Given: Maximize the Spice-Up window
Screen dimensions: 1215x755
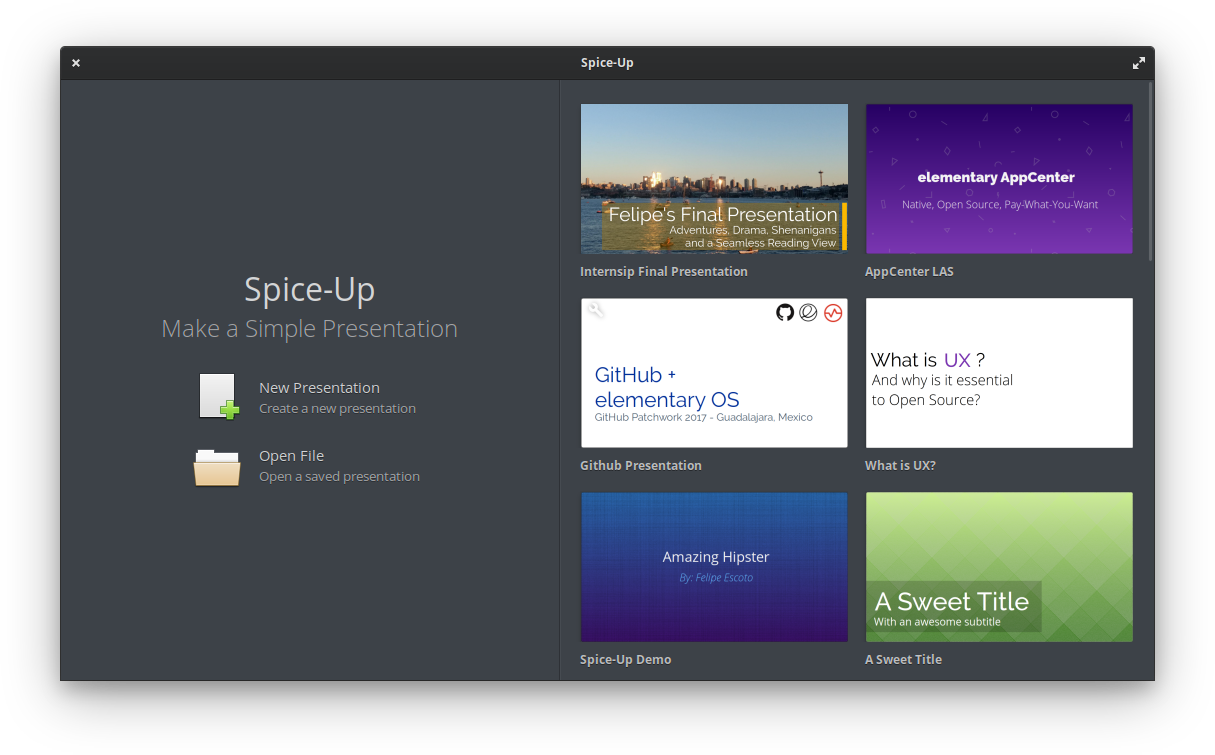Looking at the screenshot, I should [x=1138, y=63].
